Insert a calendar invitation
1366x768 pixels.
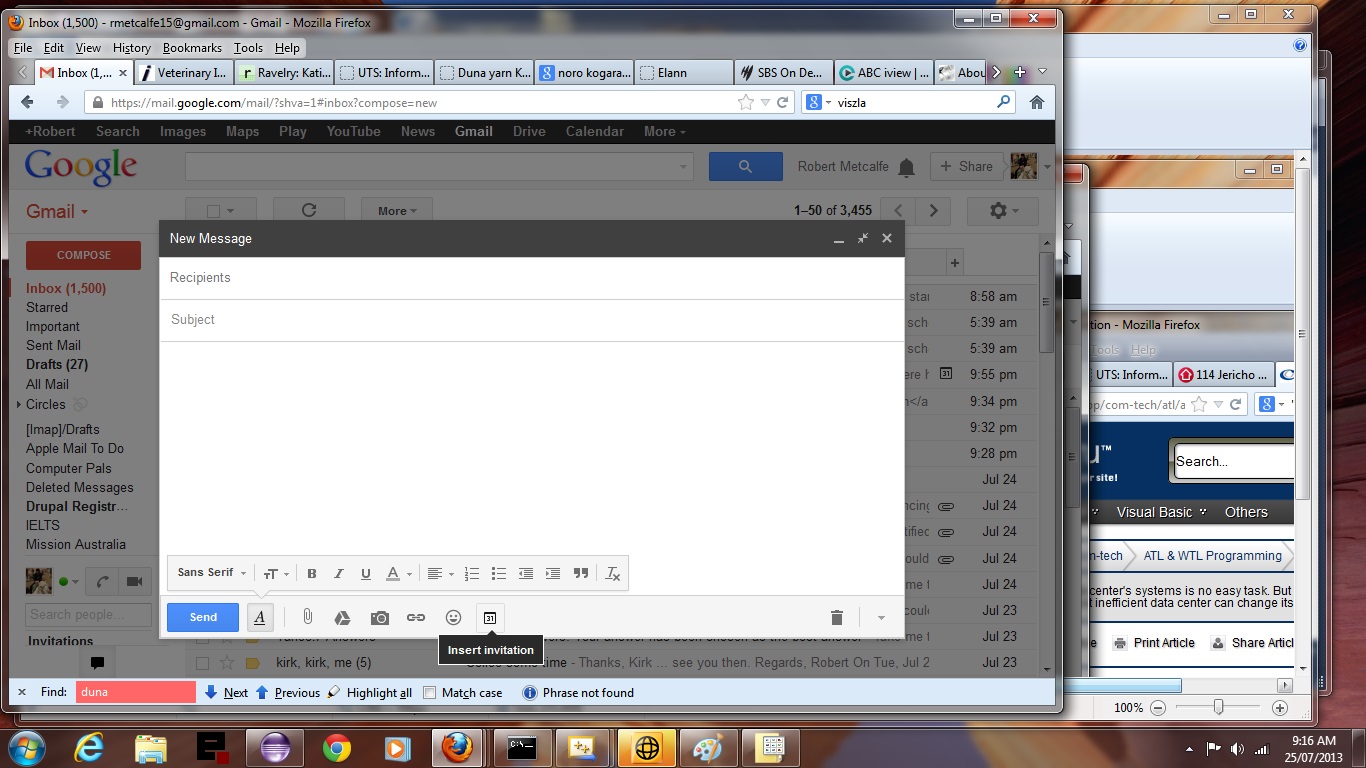tap(490, 617)
